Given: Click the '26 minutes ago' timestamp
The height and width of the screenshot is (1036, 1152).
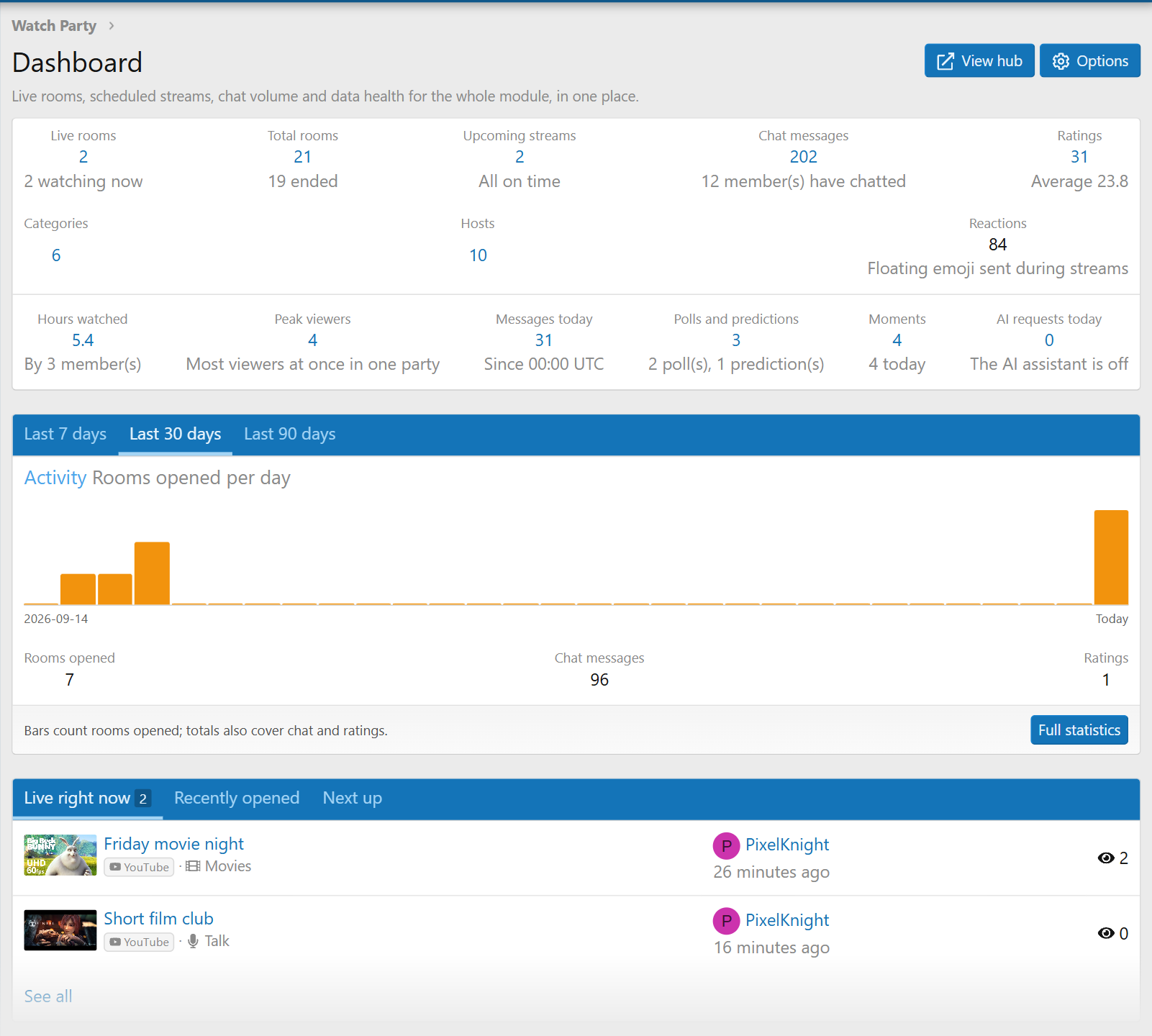Looking at the screenshot, I should point(771,872).
